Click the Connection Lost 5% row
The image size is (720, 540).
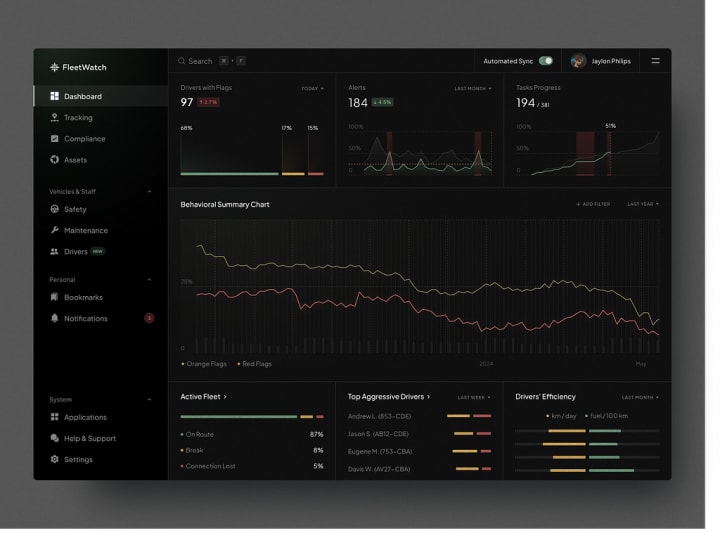pyautogui.click(x=253, y=467)
